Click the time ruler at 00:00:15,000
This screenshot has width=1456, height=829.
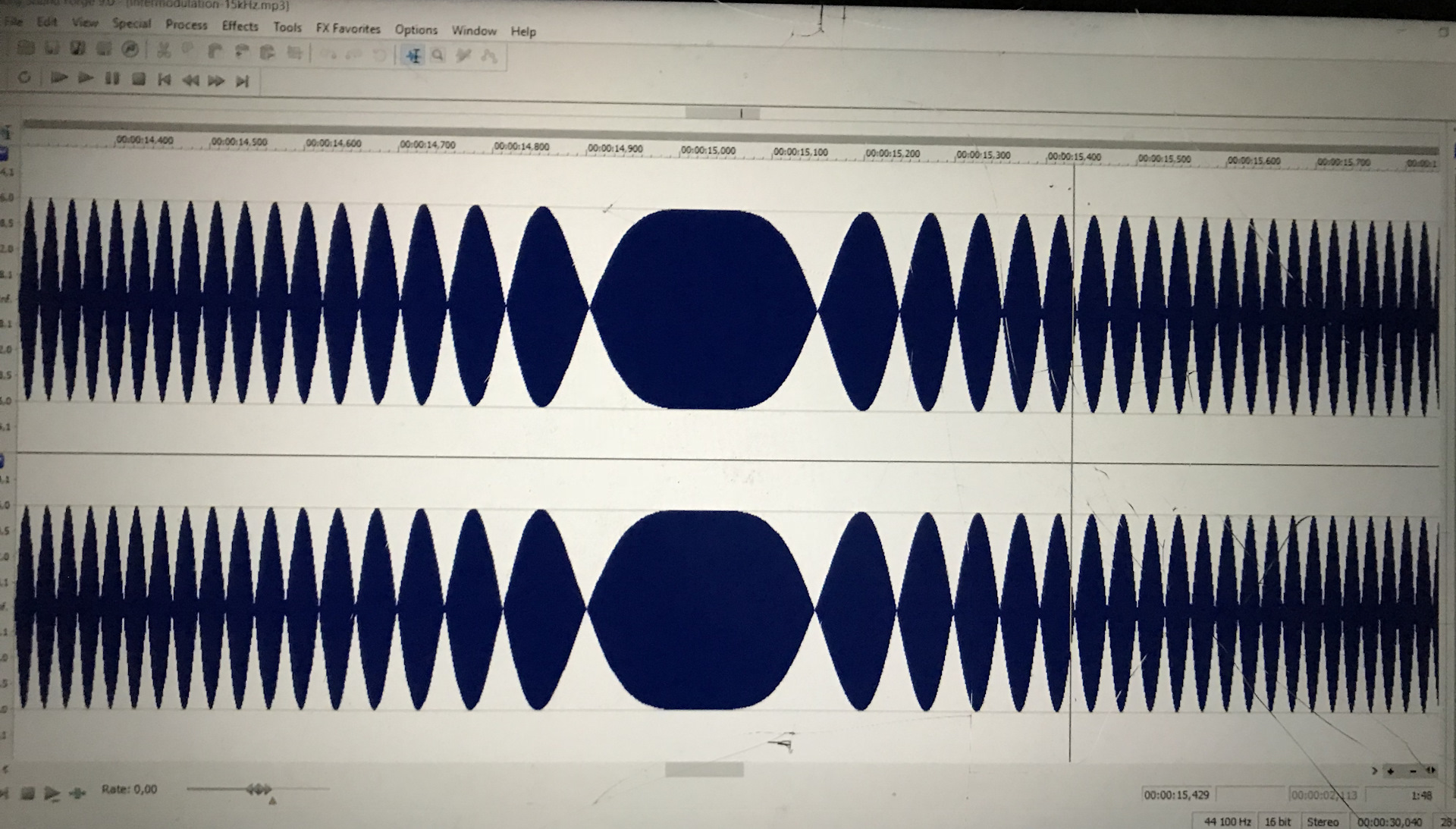tap(708, 151)
